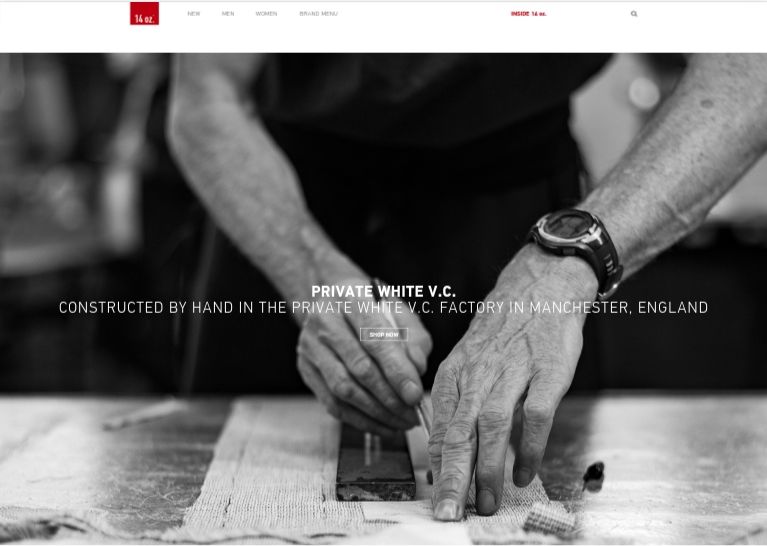Open the NEW menu item
Viewport: 767px width, 546px height.
pos(194,14)
